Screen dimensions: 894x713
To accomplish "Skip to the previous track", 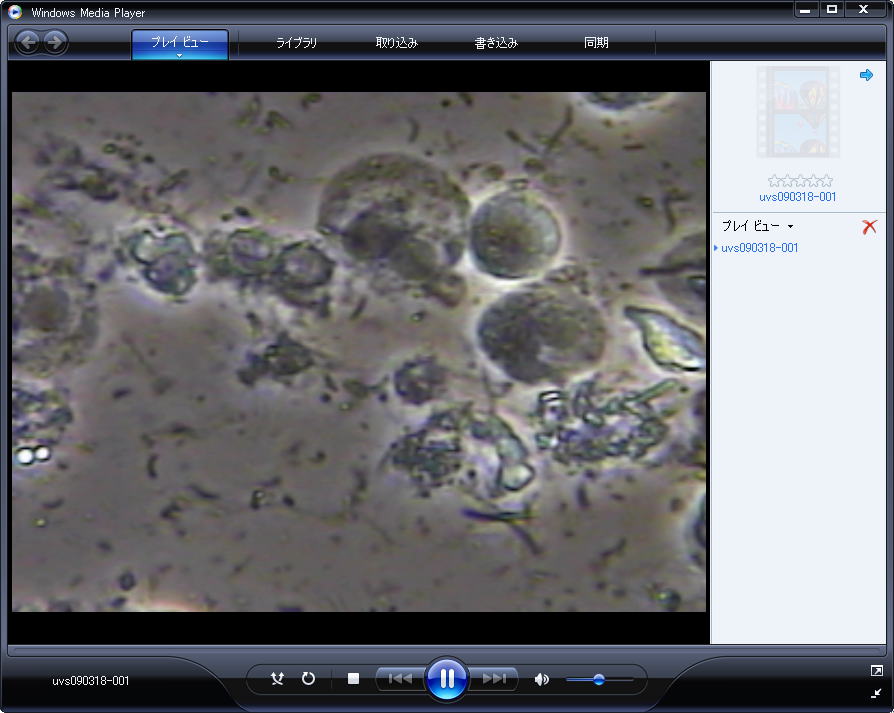I will point(400,679).
